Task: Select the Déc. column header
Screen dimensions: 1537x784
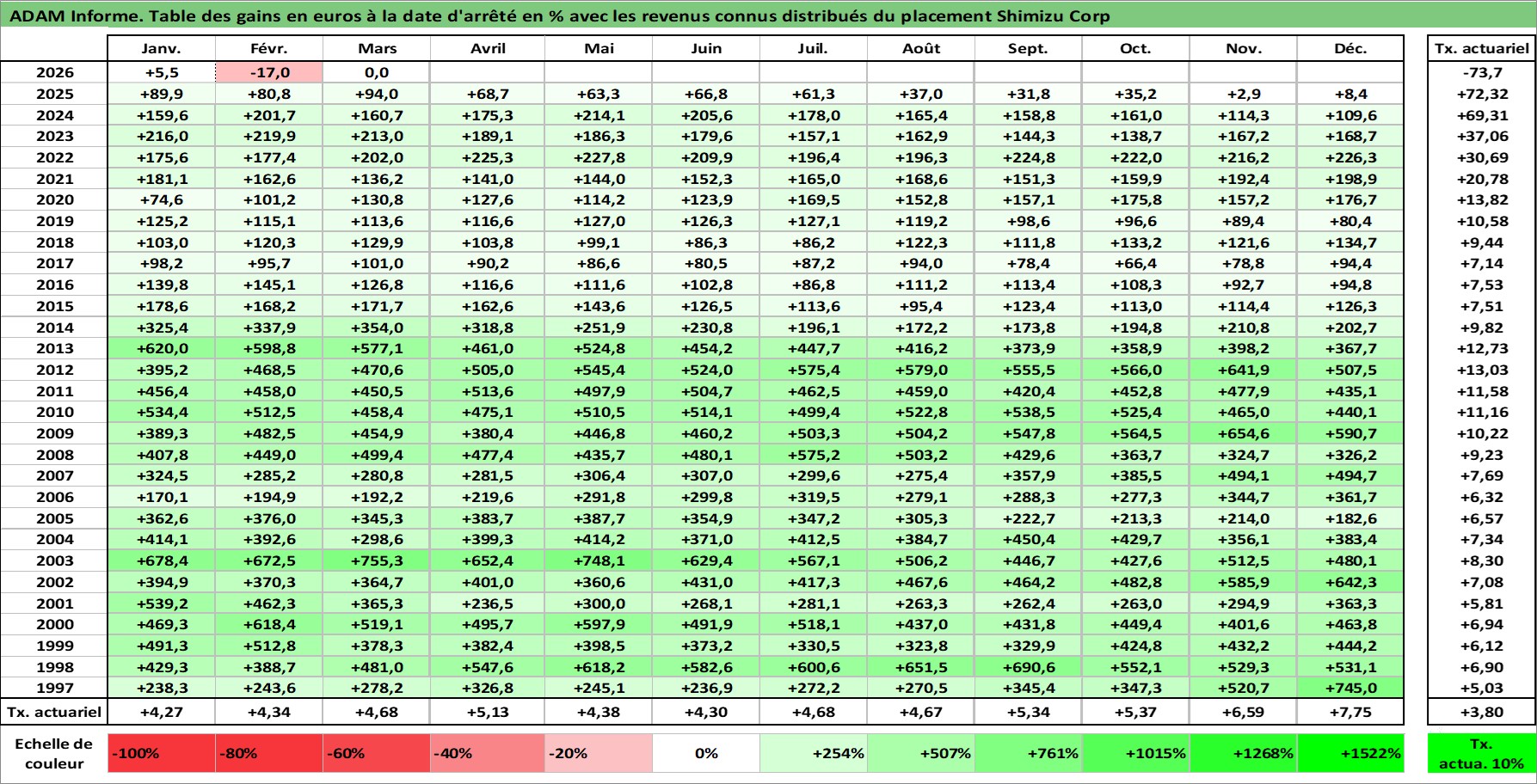Action: tap(1350, 48)
